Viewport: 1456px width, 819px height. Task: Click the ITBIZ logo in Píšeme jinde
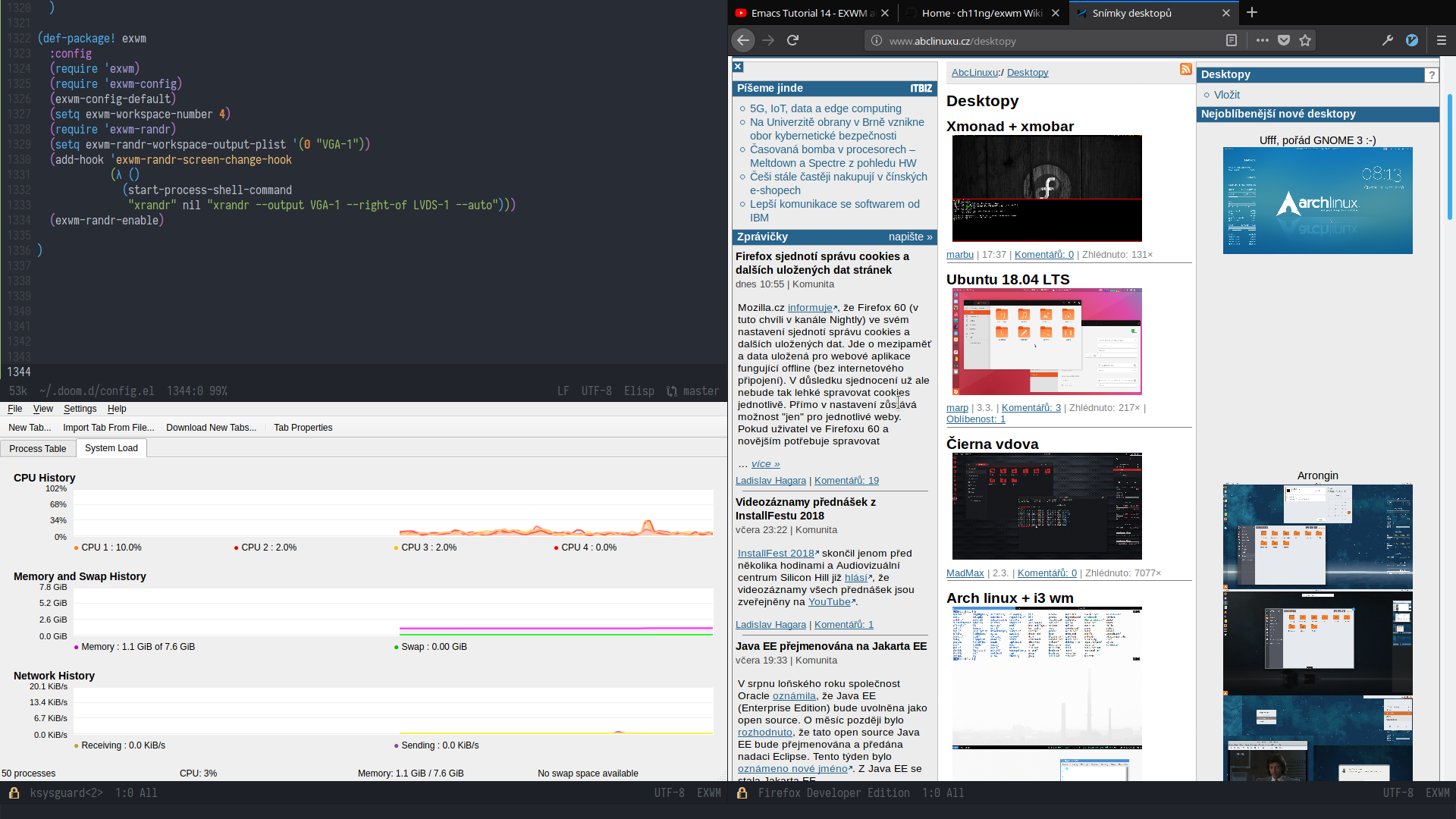(x=921, y=89)
